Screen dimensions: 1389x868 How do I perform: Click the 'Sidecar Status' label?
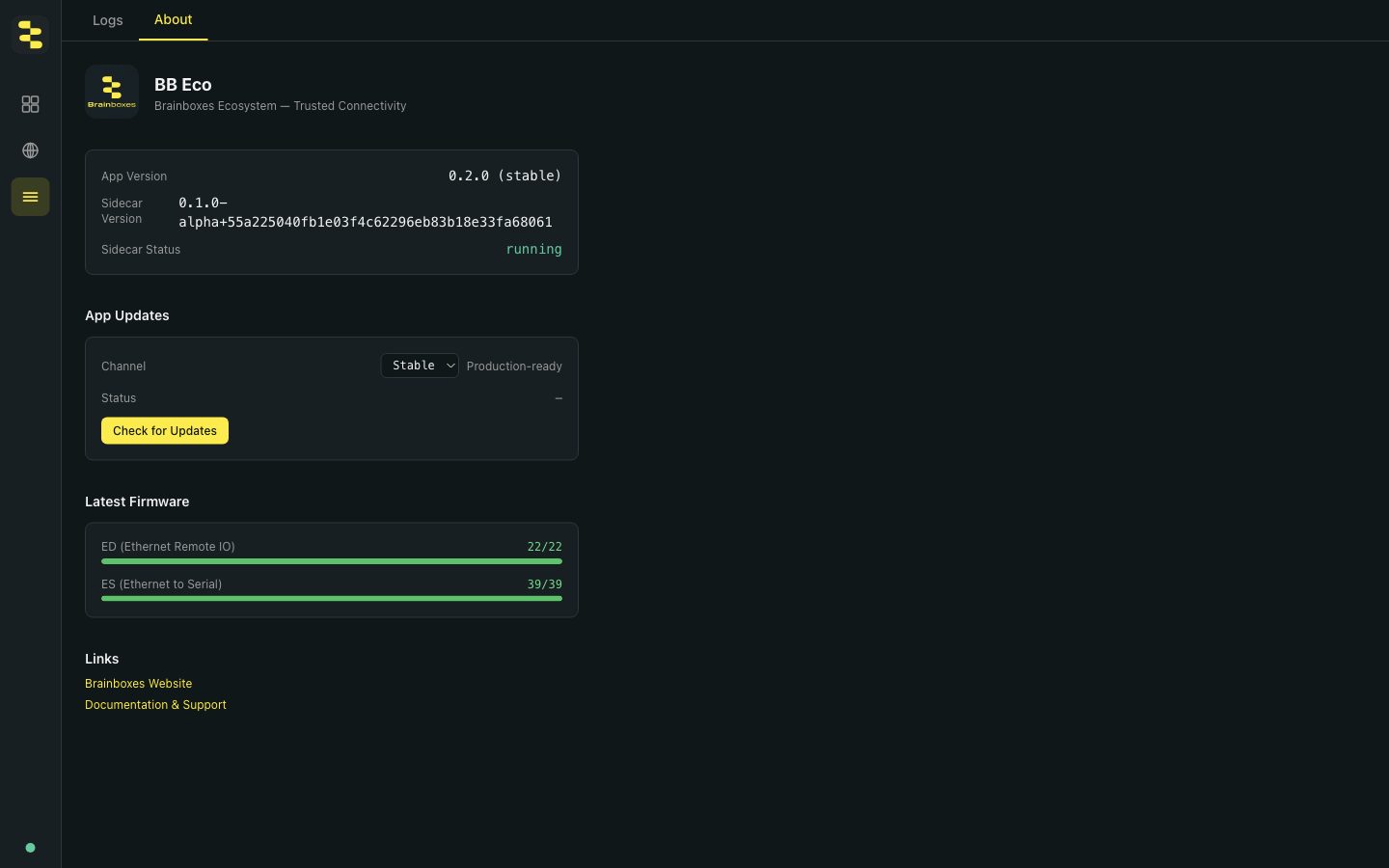[141, 250]
